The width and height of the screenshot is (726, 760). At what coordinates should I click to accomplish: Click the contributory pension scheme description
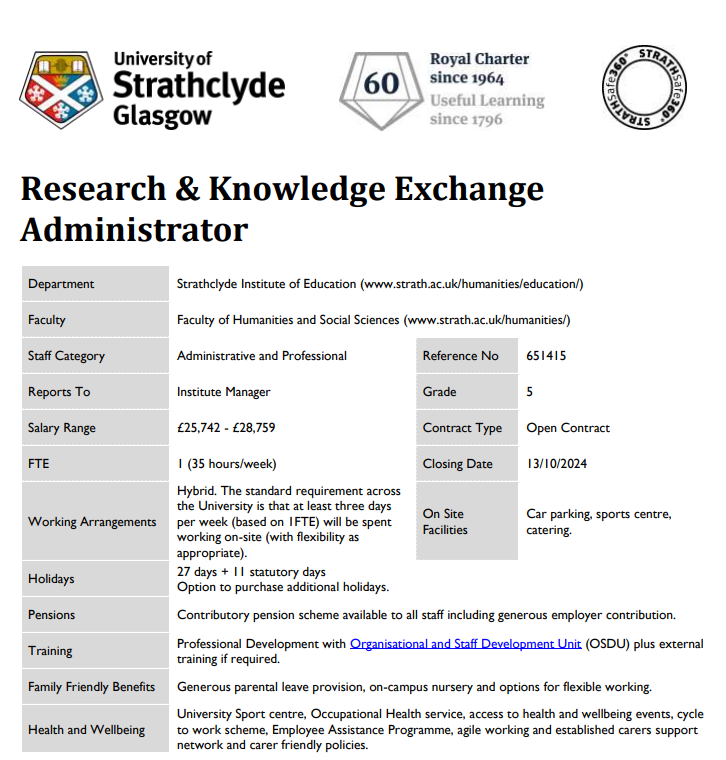point(426,615)
